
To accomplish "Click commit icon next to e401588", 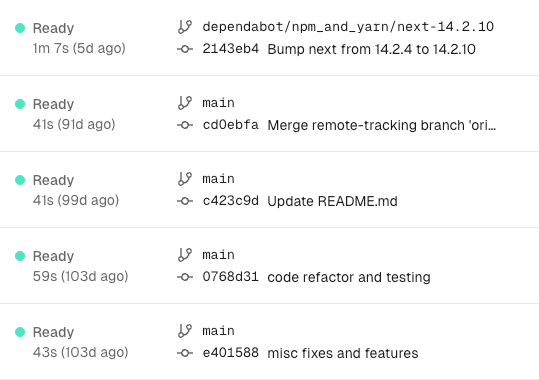I will (185, 353).
